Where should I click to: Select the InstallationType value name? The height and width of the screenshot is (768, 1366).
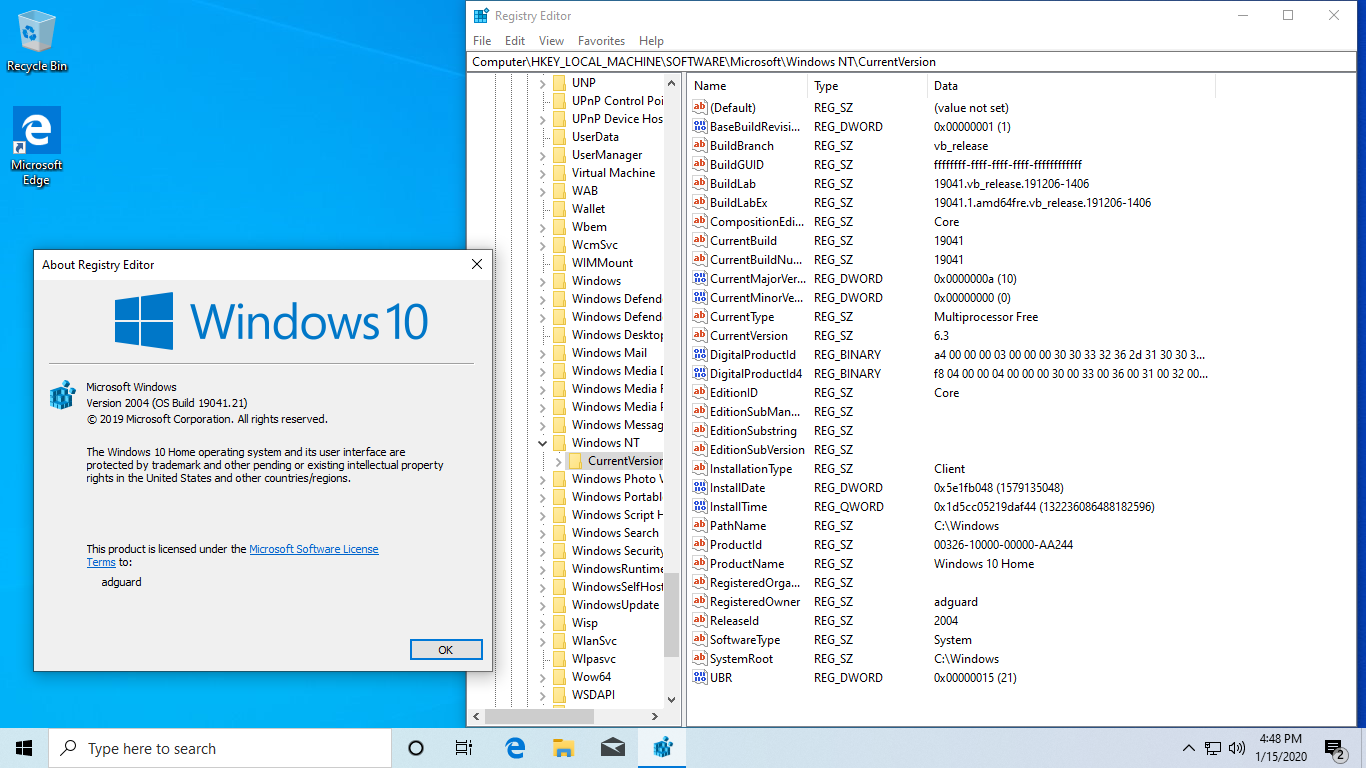click(751, 469)
